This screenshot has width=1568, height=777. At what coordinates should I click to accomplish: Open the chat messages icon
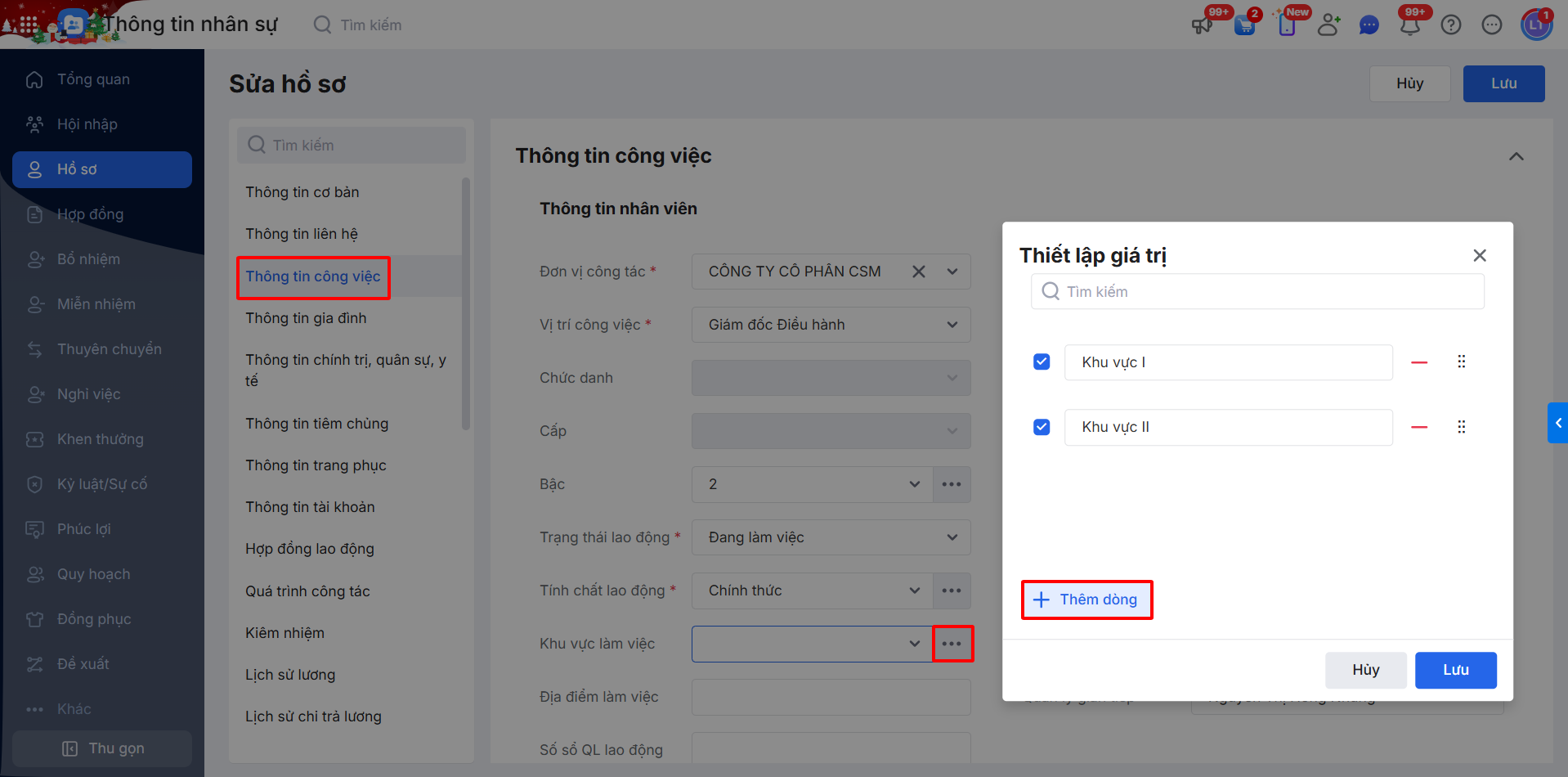(x=1369, y=25)
